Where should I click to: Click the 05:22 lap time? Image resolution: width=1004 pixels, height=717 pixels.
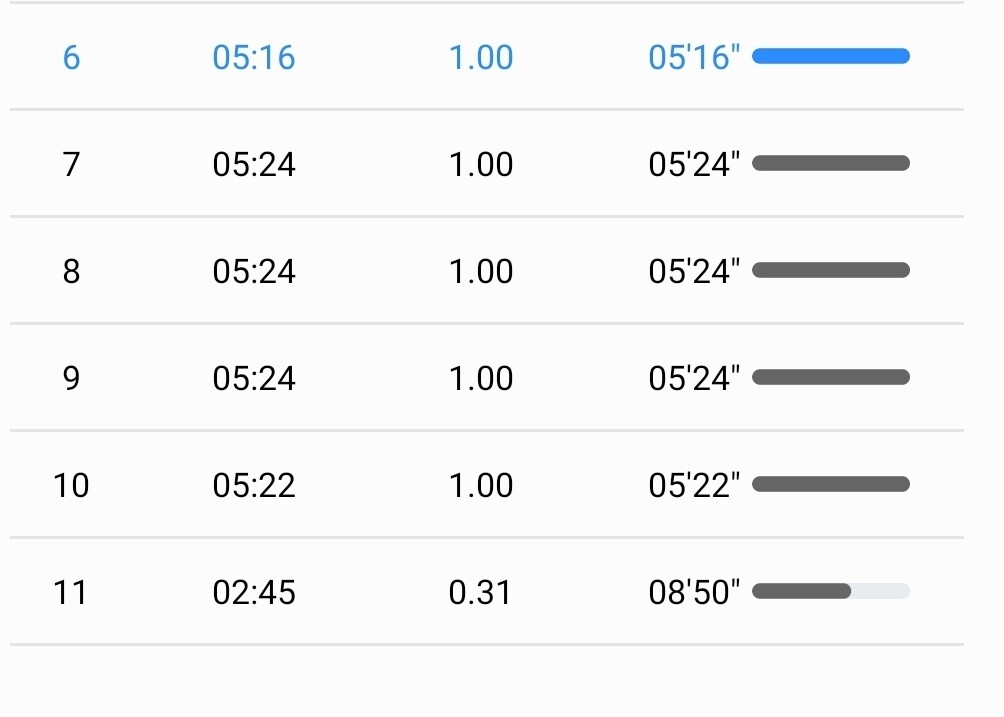[x=254, y=485]
